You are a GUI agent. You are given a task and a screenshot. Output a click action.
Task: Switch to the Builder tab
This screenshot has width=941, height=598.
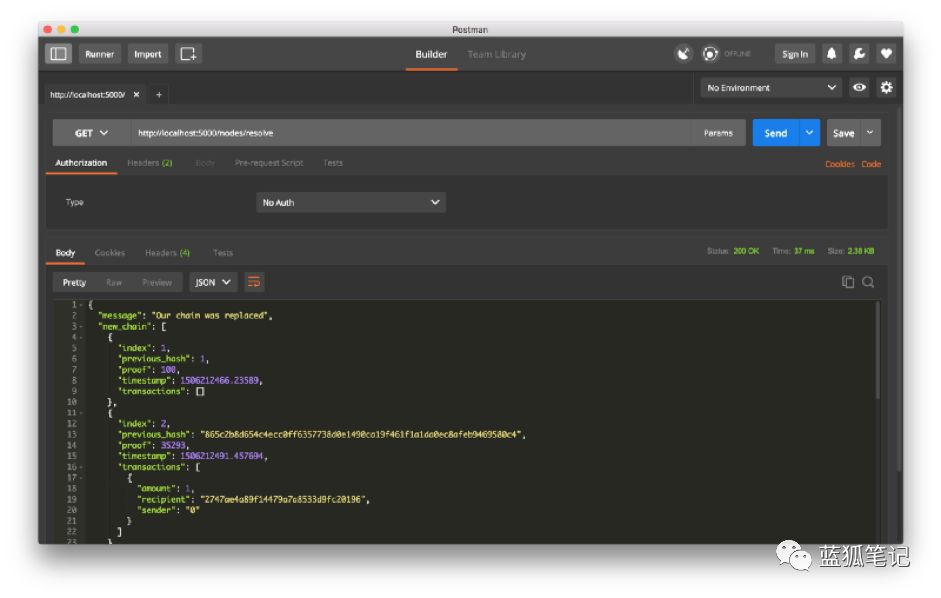(x=431, y=54)
